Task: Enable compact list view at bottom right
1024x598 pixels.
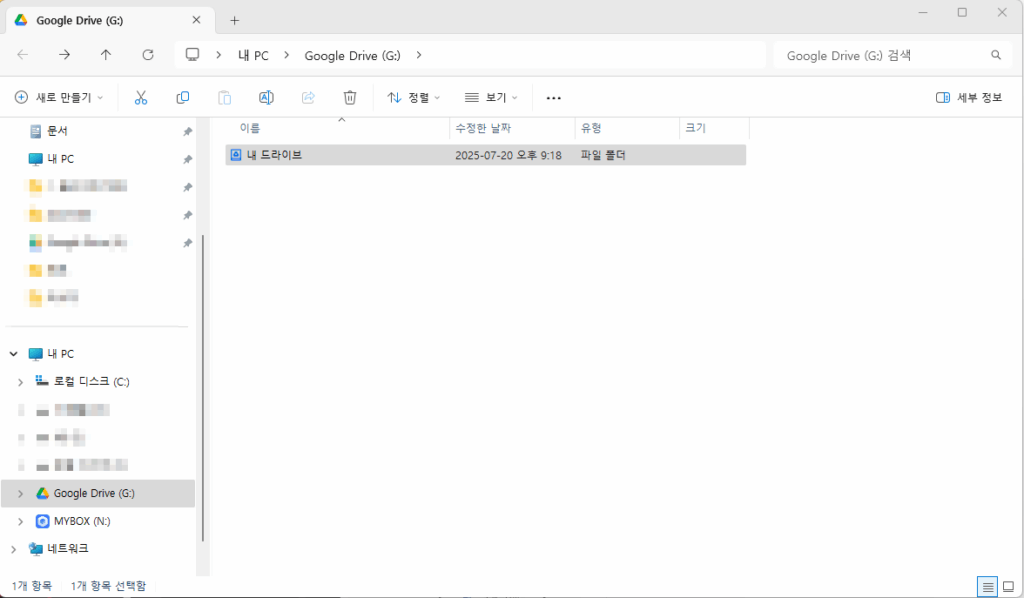Action: tap(988, 587)
